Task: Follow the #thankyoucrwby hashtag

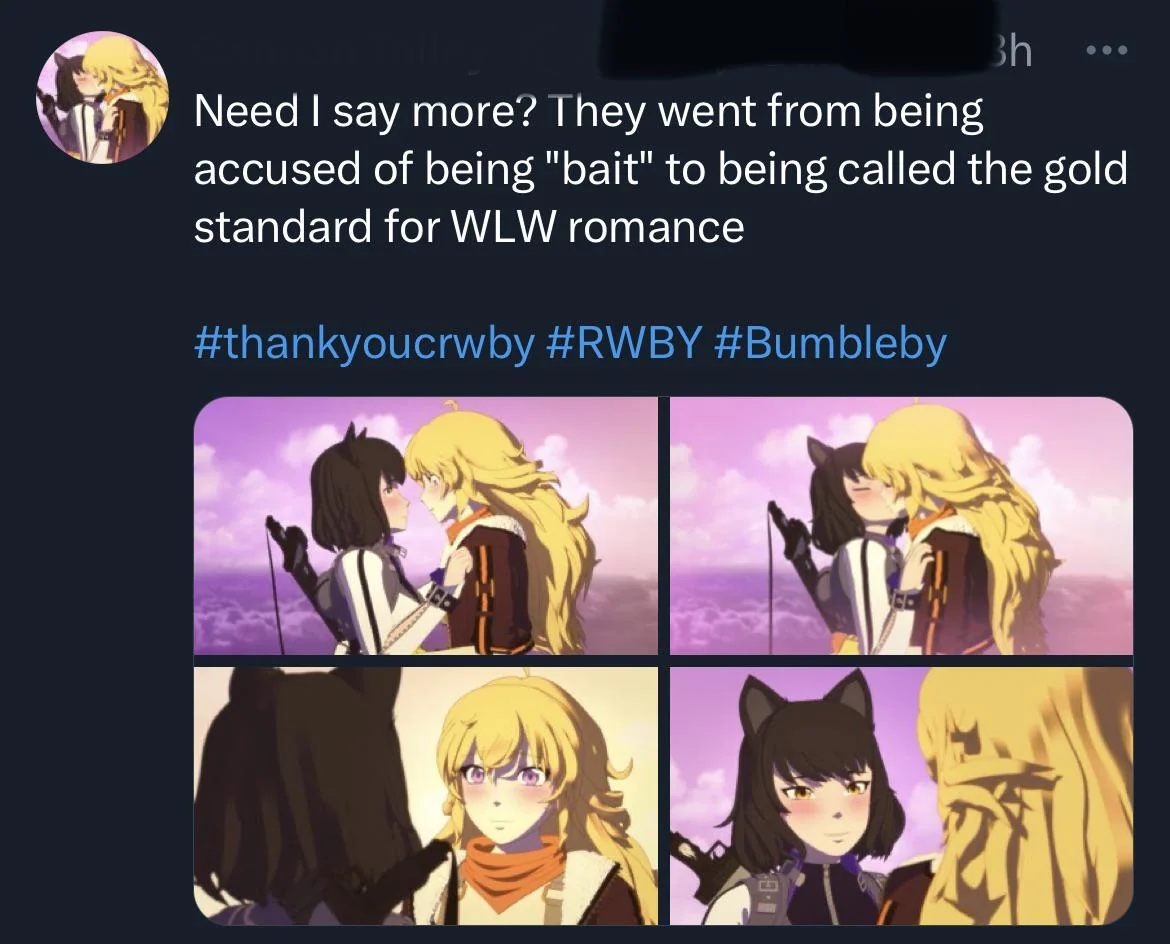Action: point(364,343)
